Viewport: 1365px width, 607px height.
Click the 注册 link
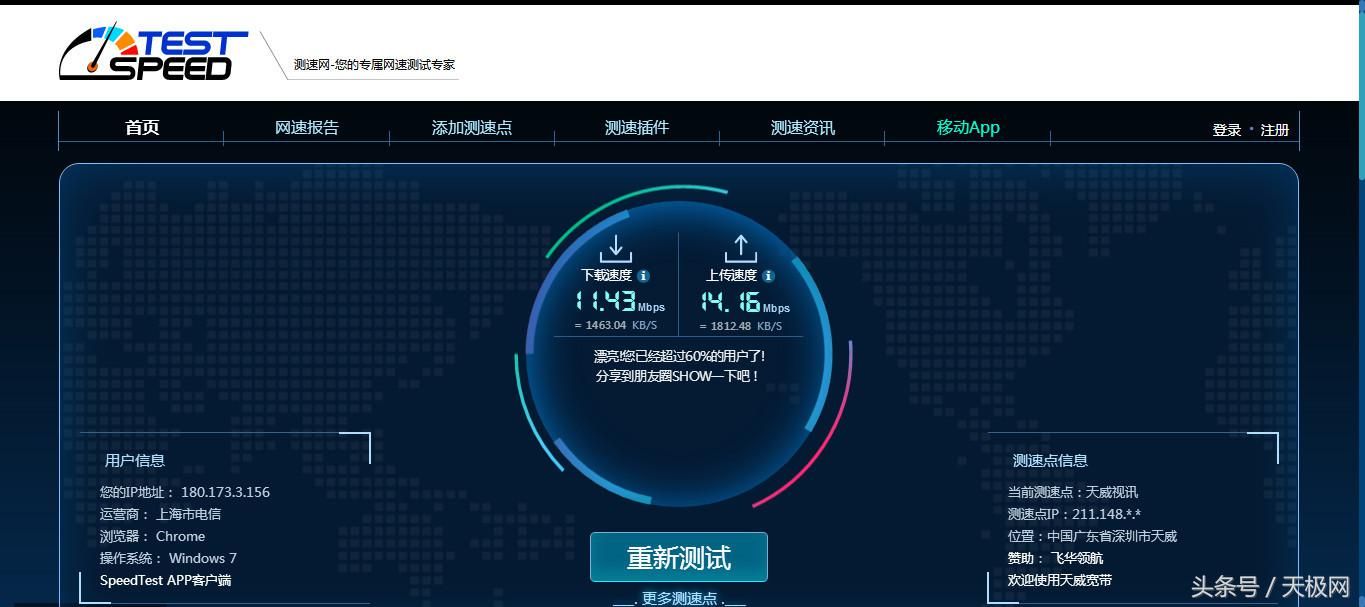click(x=1275, y=130)
